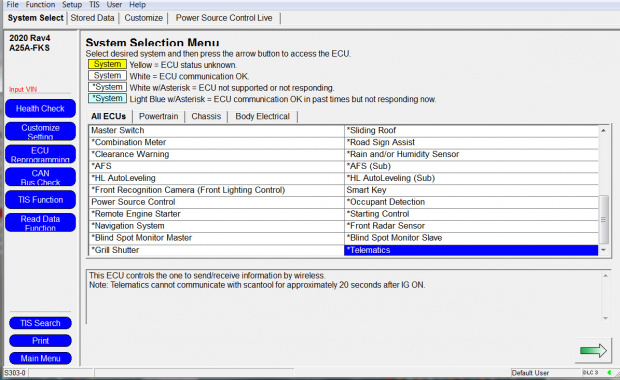This screenshot has height=380, width=620.
Task: Select *Remote Engine Starter entry
Action: (217, 214)
